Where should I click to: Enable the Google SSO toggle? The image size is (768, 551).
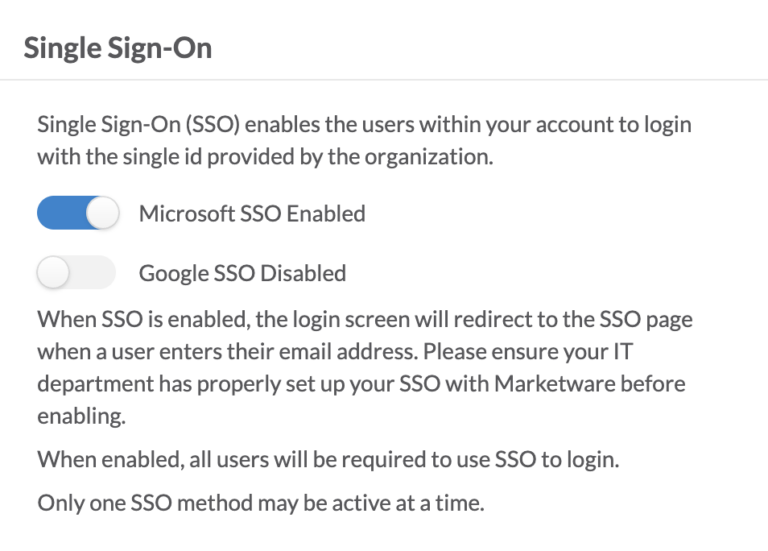point(76,272)
